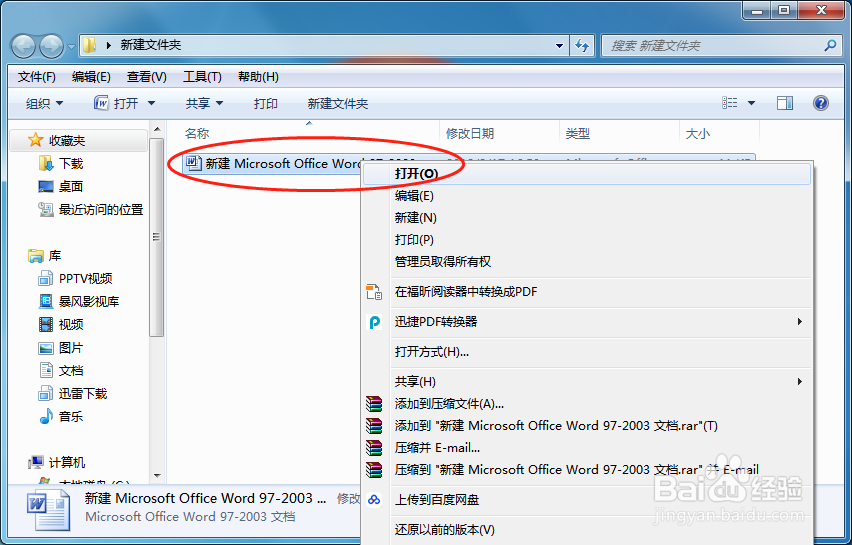The image size is (852, 545).
Task: Open the 视频 library
Action: coord(61,324)
